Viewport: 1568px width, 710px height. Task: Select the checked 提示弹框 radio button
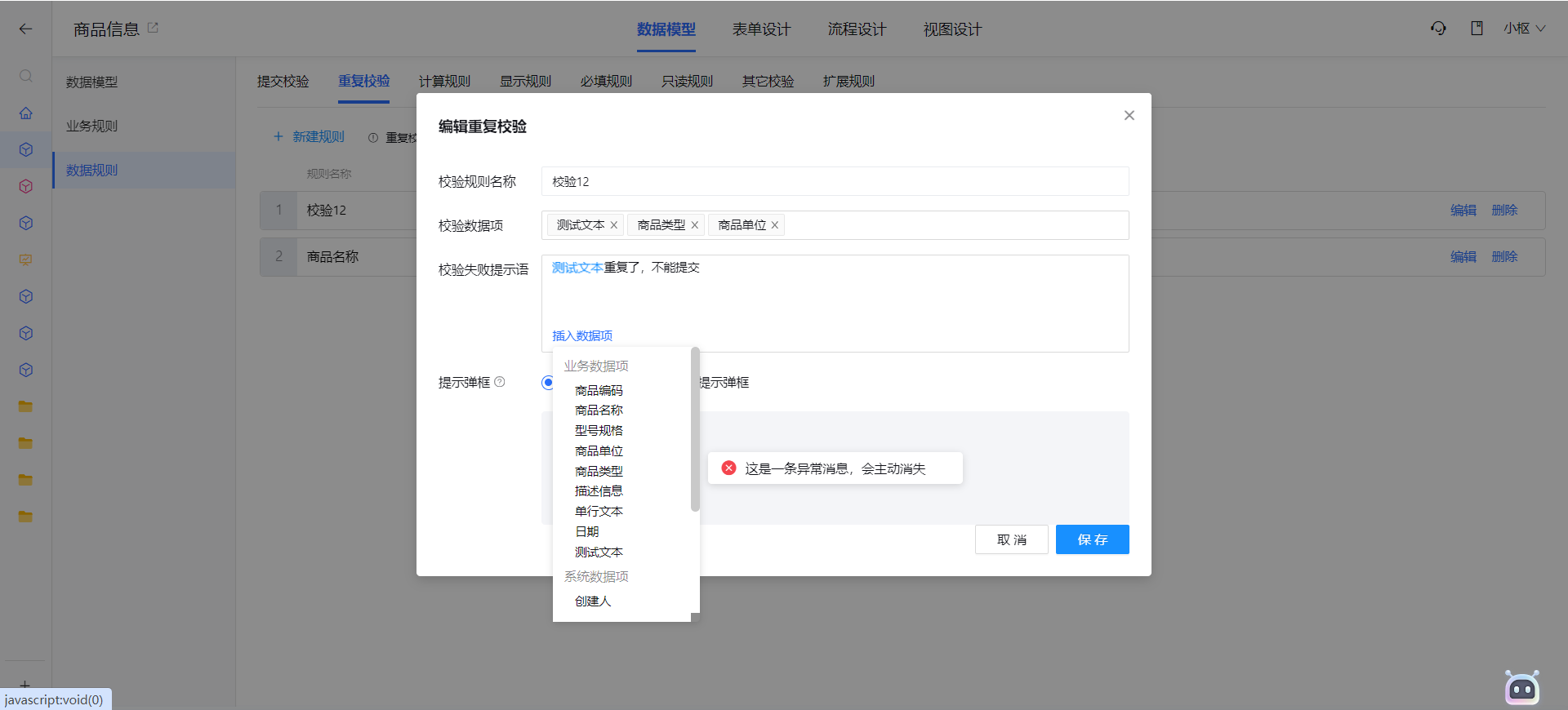[x=547, y=382]
